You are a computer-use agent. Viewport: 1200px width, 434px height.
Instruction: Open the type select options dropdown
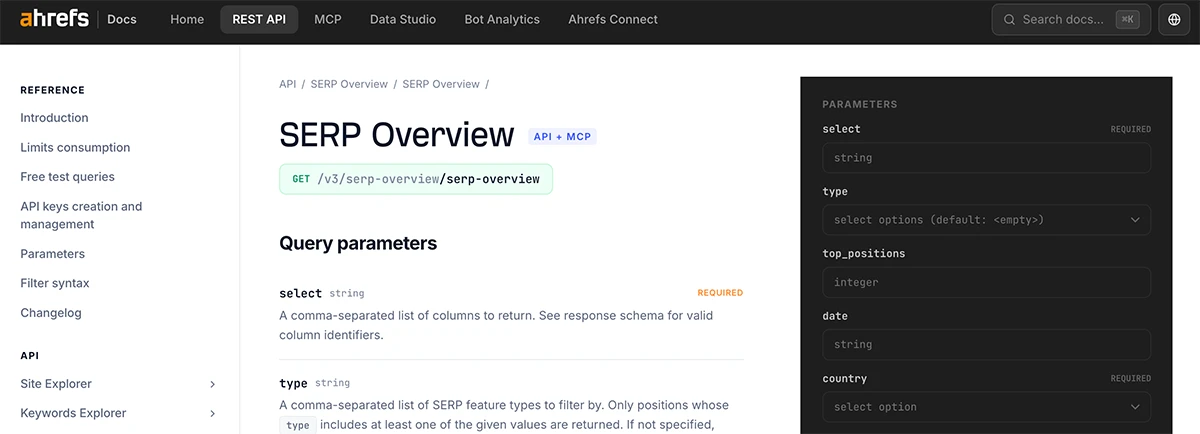[986, 220]
